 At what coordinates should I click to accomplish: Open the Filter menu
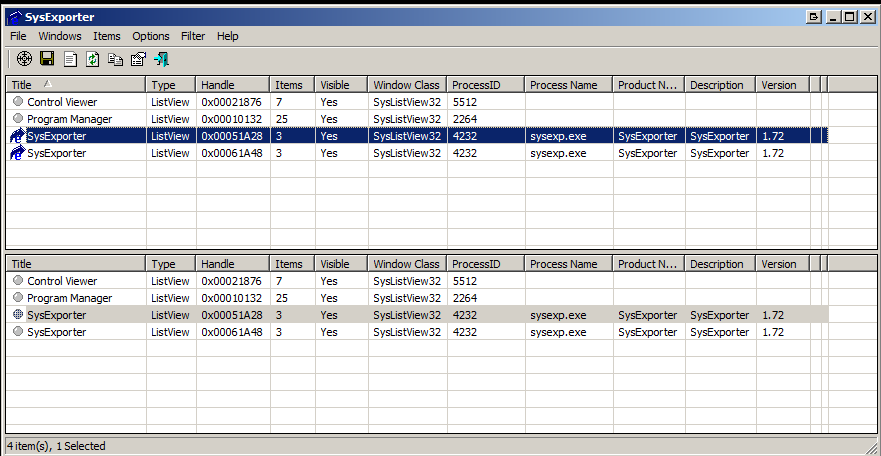193,36
